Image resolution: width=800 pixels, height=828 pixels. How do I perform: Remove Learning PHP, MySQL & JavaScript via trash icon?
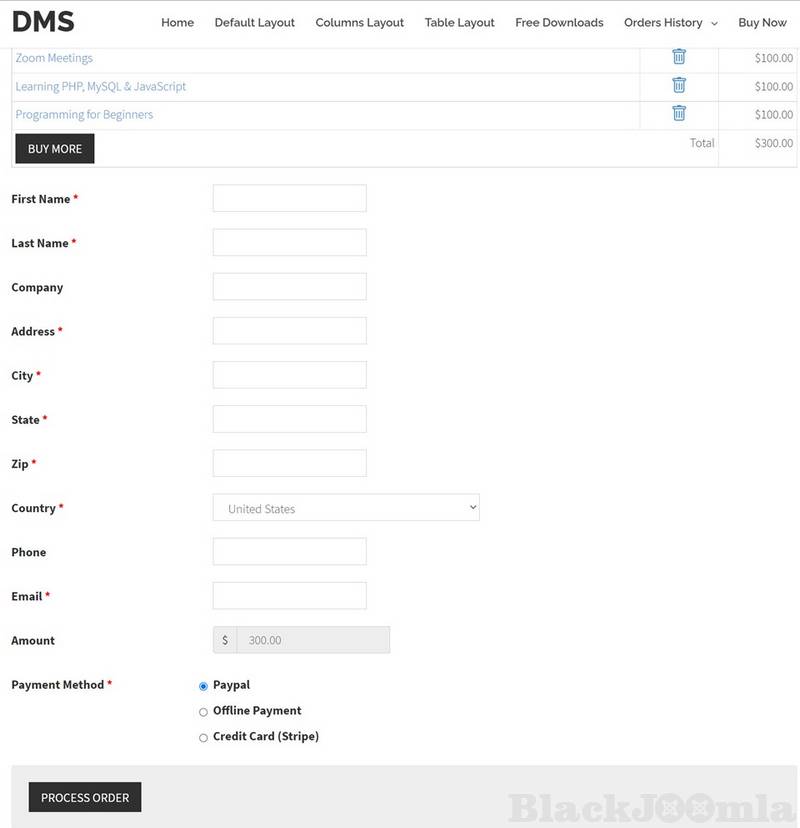[x=679, y=85]
